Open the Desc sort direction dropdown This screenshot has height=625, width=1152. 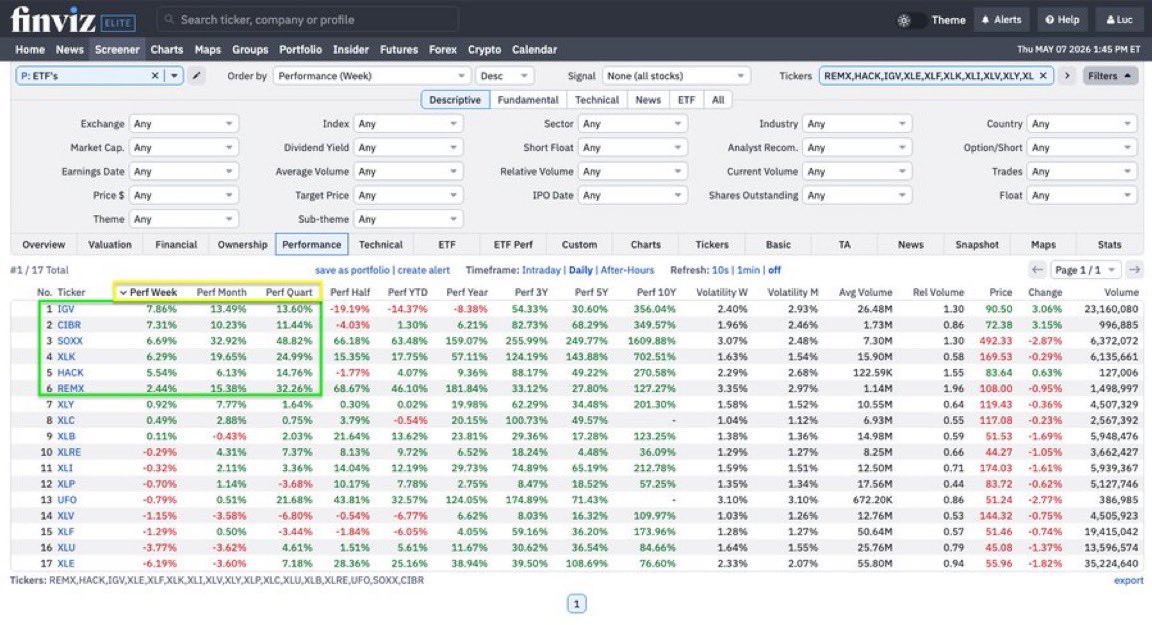[504, 76]
